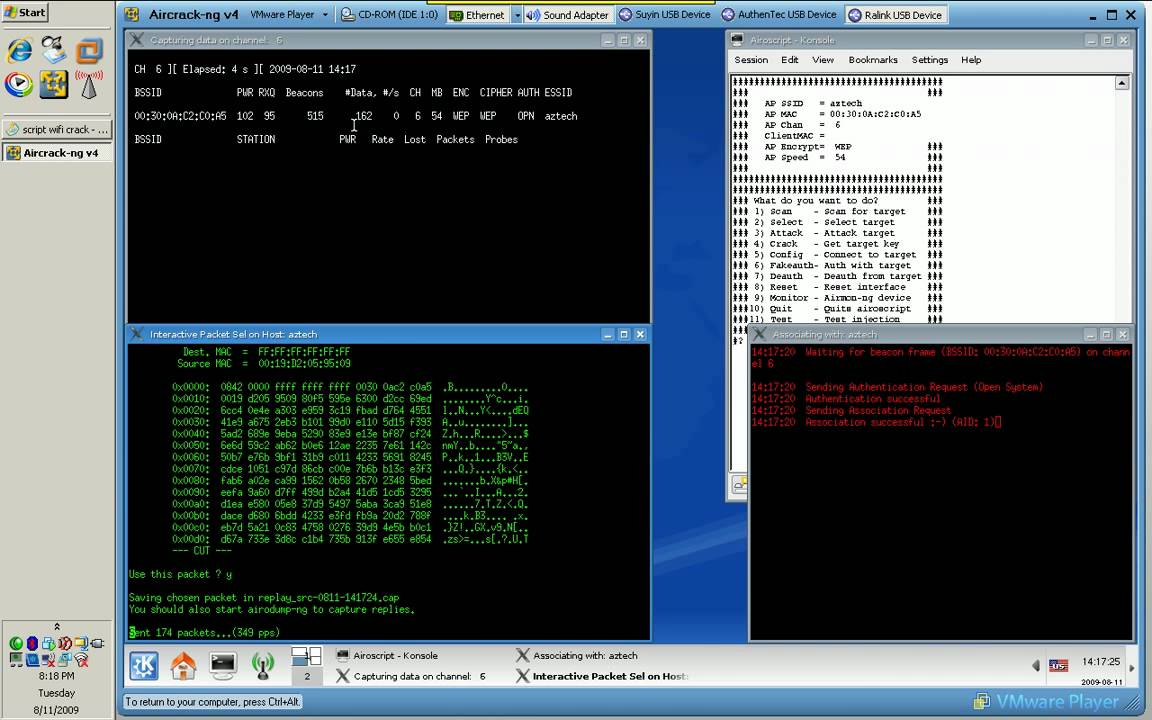The height and width of the screenshot is (720, 1152).
Task: Click the X icon of Associating with aztech window
Action: click(x=760, y=334)
